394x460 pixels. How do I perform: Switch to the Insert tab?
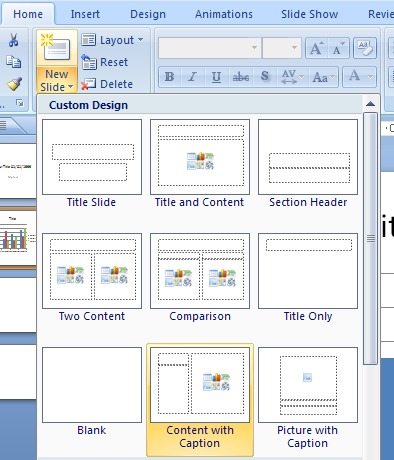tap(85, 14)
